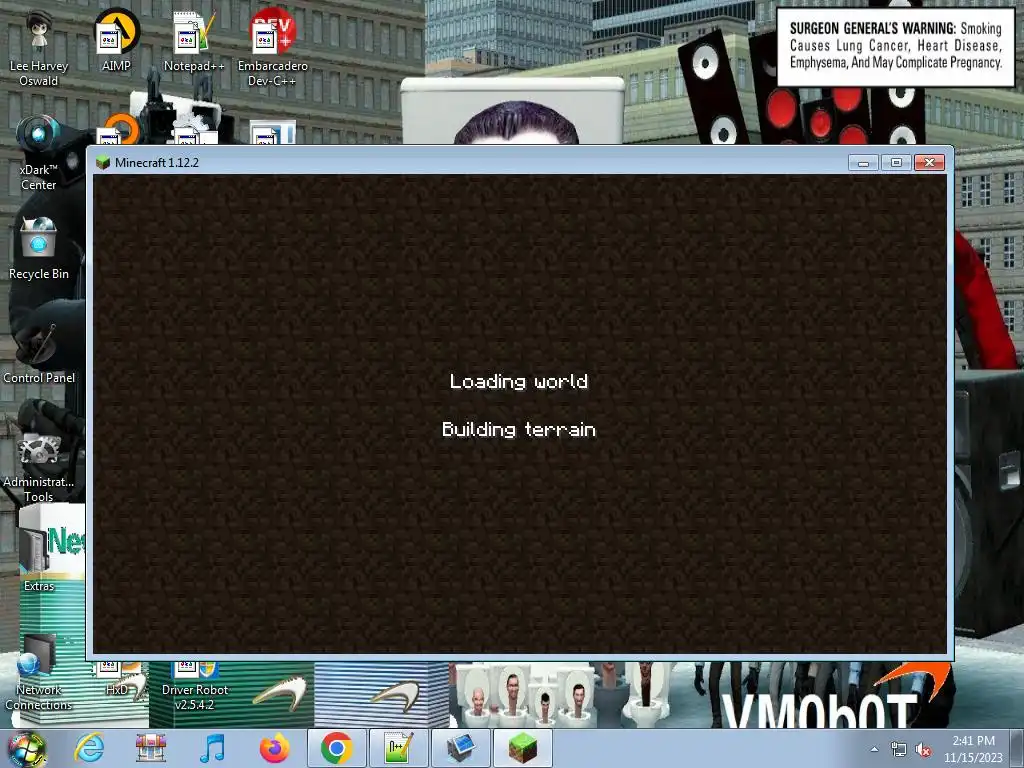Select the xDark Center desktop icon
The image size is (1024, 768).
(x=39, y=152)
